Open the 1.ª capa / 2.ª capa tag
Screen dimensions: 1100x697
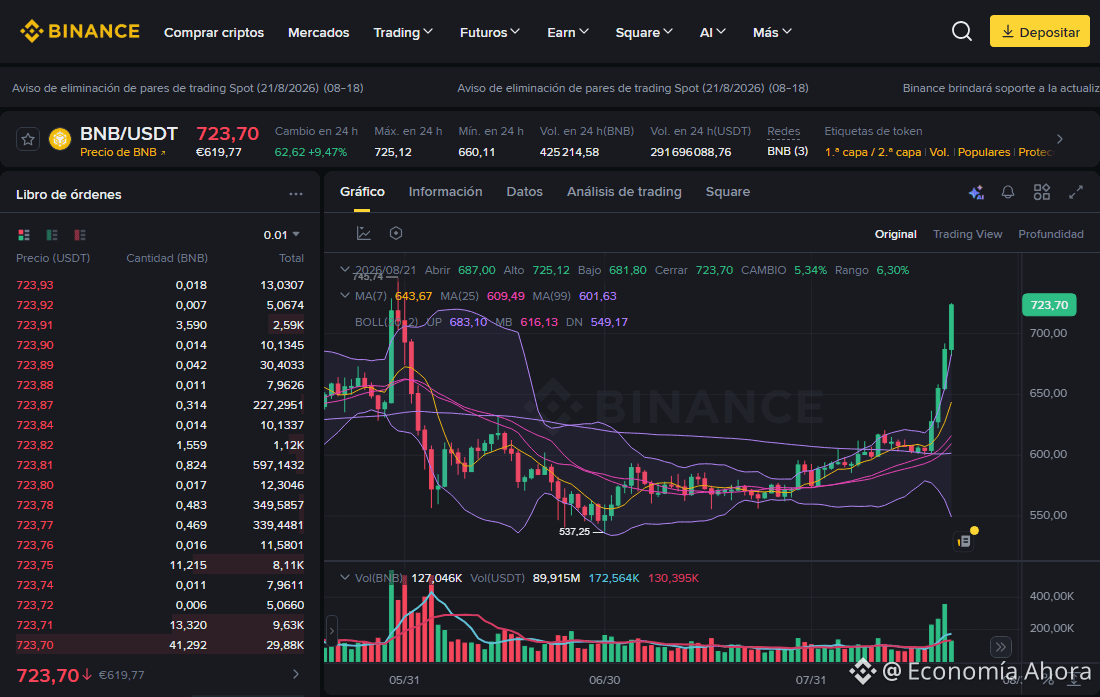pos(873,152)
